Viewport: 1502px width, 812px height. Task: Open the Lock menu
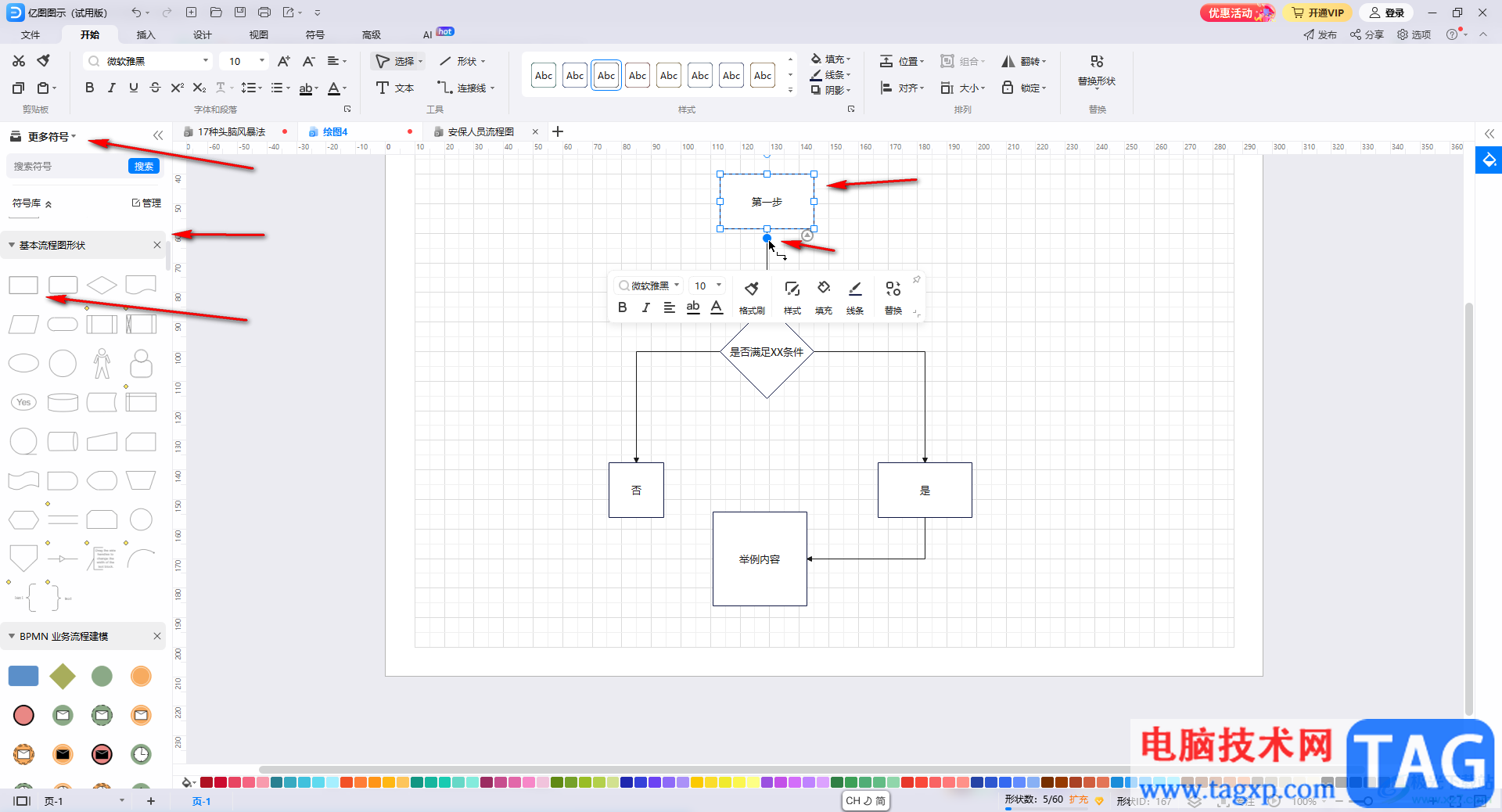tap(1023, 88)
